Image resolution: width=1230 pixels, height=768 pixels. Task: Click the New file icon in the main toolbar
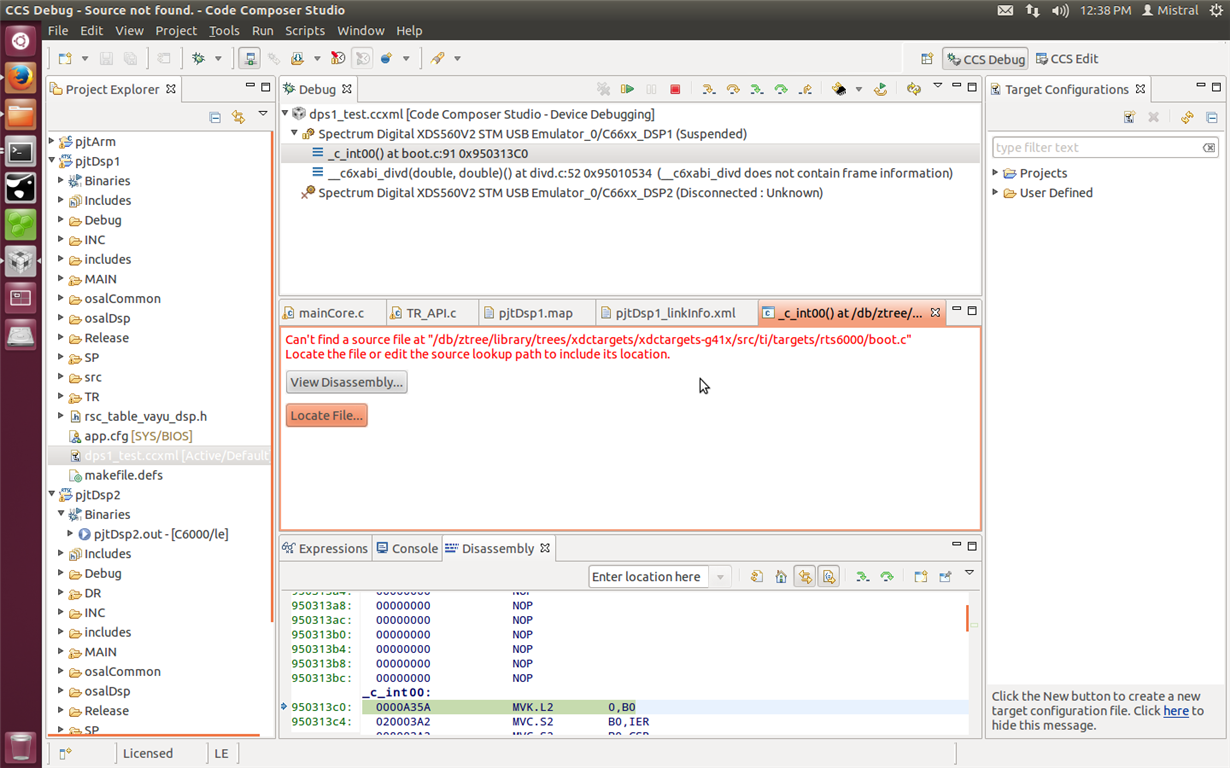65,59
